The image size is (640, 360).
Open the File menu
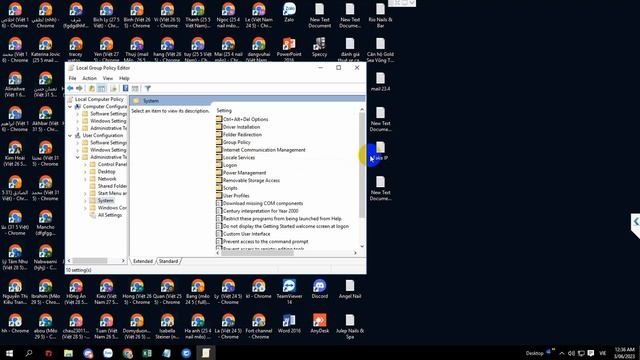72,78
